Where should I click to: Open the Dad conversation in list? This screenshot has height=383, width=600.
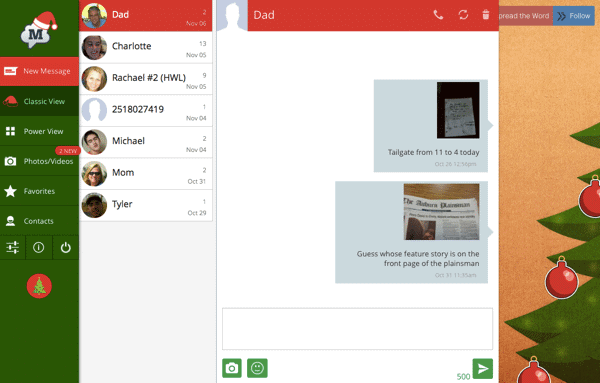click(145, 16)
